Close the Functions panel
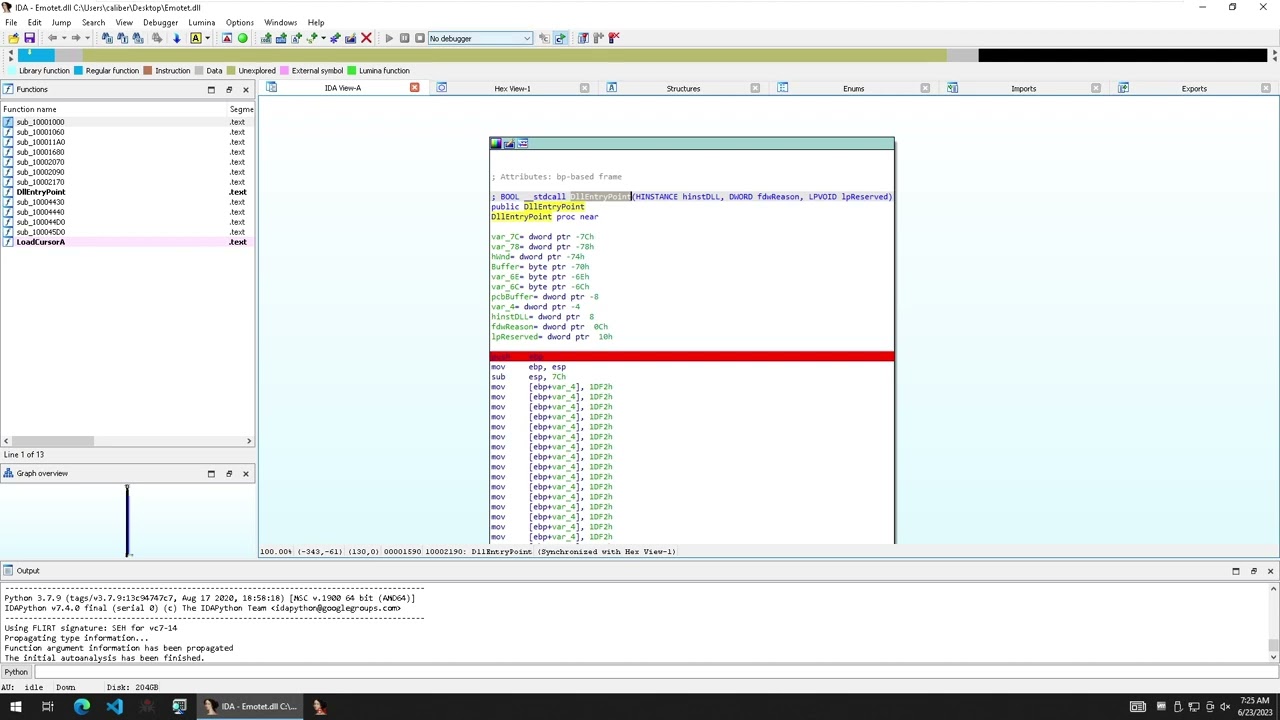 [x=245, y=89]
